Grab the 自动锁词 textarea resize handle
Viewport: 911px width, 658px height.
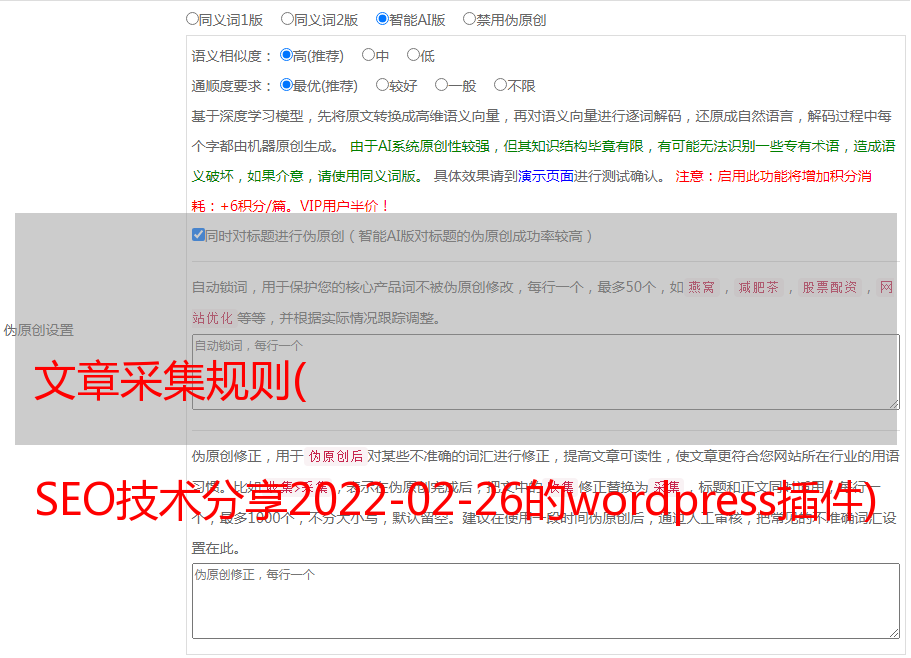[894, 404]
